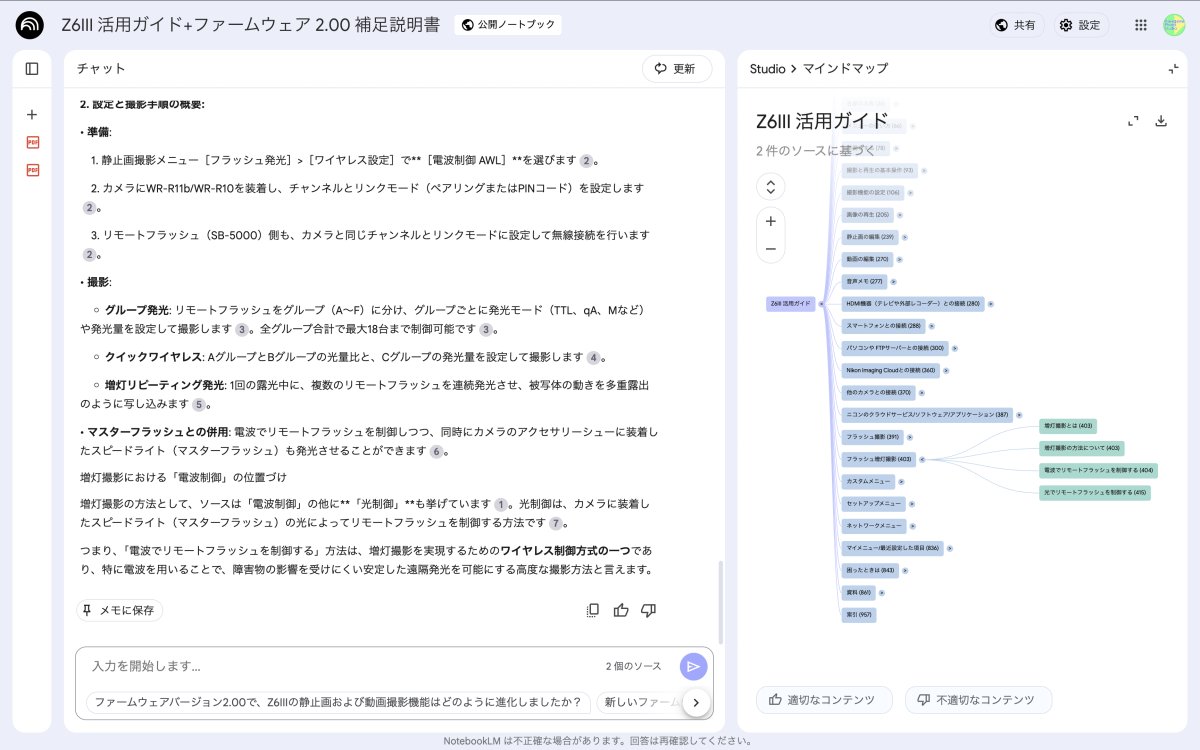This screenshot has height=750, width=1200.
Task: Expand the 動画の編集 (270) node chevron
Action: (x=899, y=259)
